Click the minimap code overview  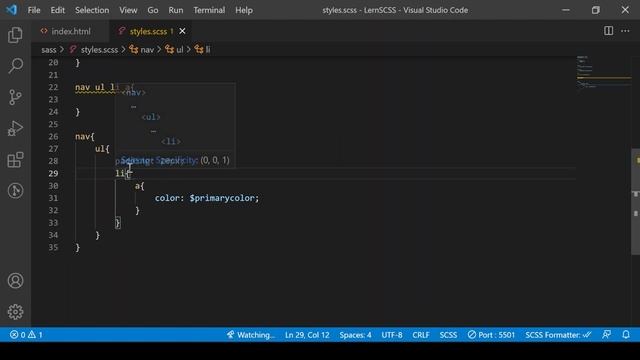(603, 72)
